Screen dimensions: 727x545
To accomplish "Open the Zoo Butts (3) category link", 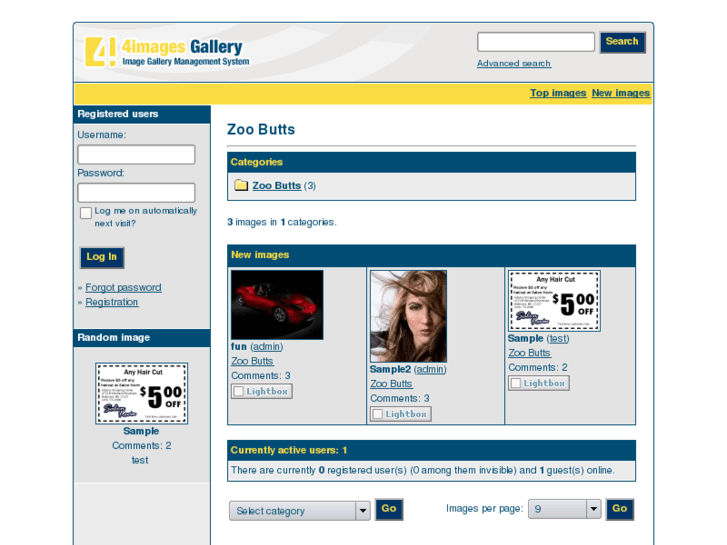I will 277,186.
